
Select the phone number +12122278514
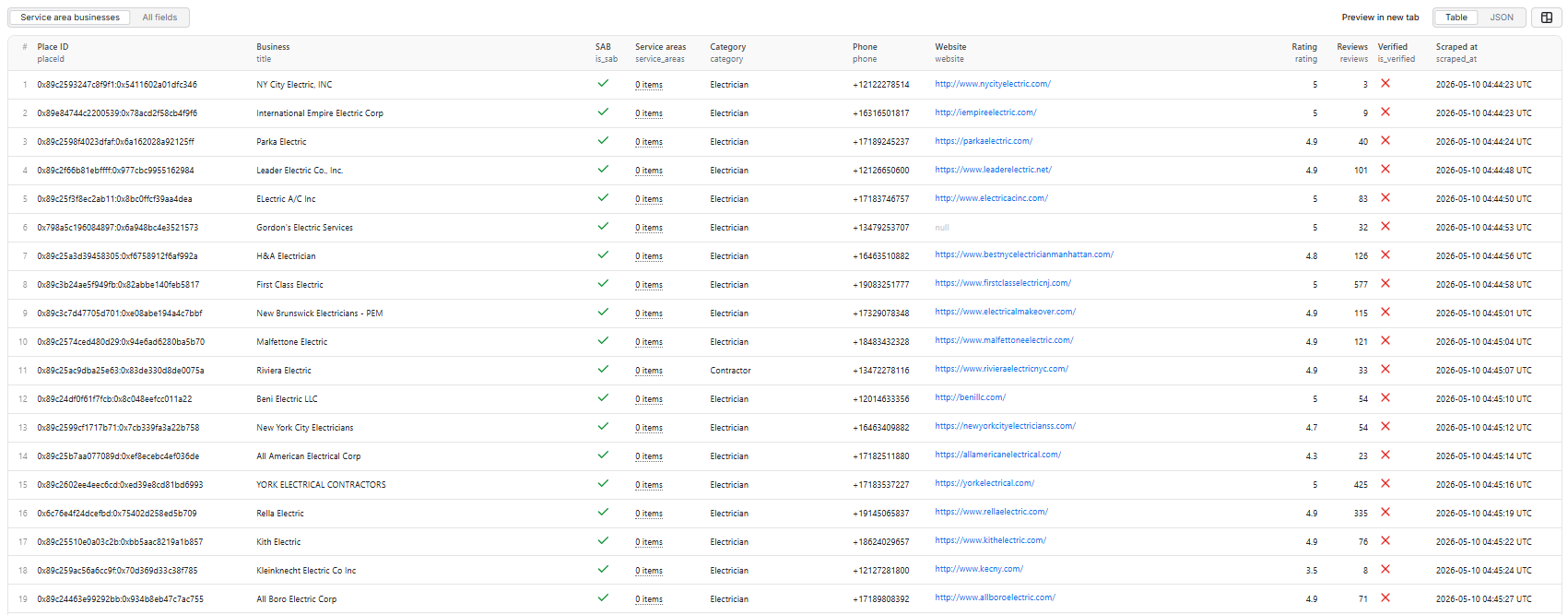click(881, 85)
